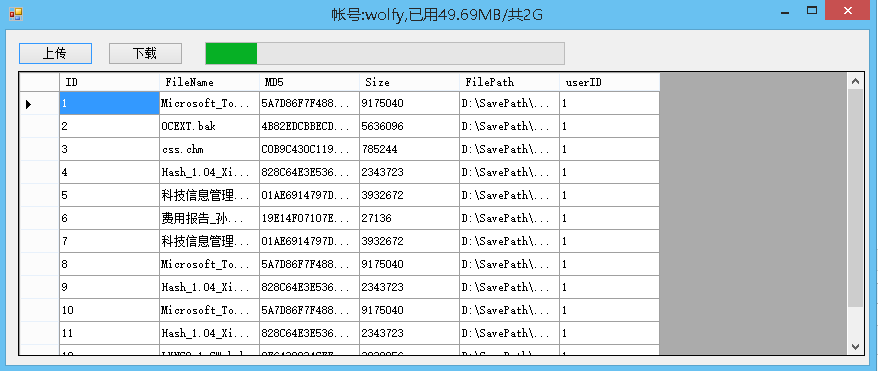Select the ID cell with value 1
This screenshot has width=878, height=371.
click(x=109, y=104)
